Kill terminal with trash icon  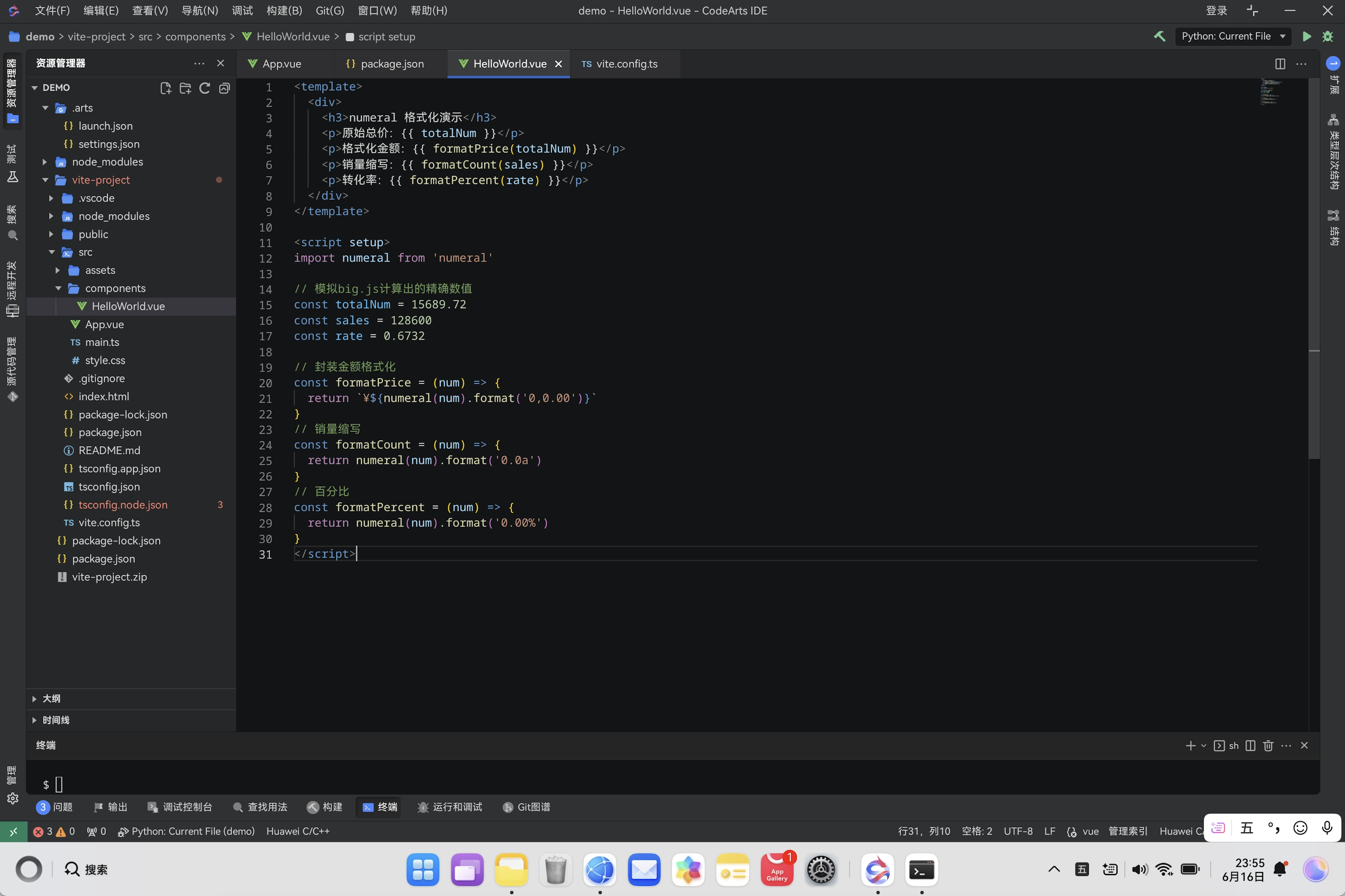point(1268,746)
